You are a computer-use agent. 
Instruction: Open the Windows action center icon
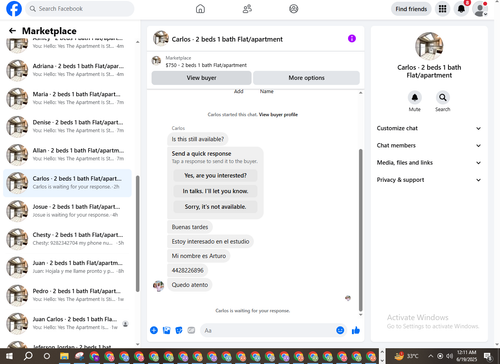point(488,356)
